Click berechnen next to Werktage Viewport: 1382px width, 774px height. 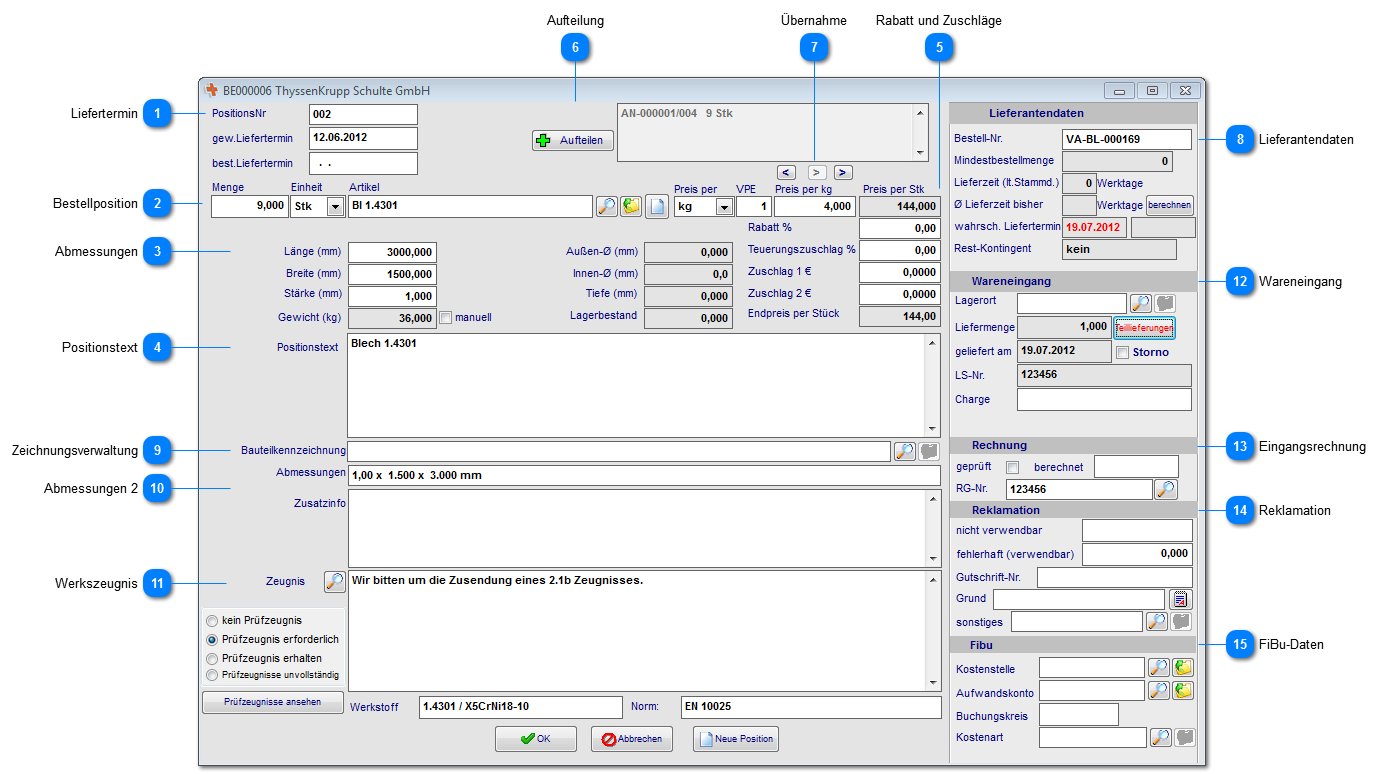[x=1170, y=205]
